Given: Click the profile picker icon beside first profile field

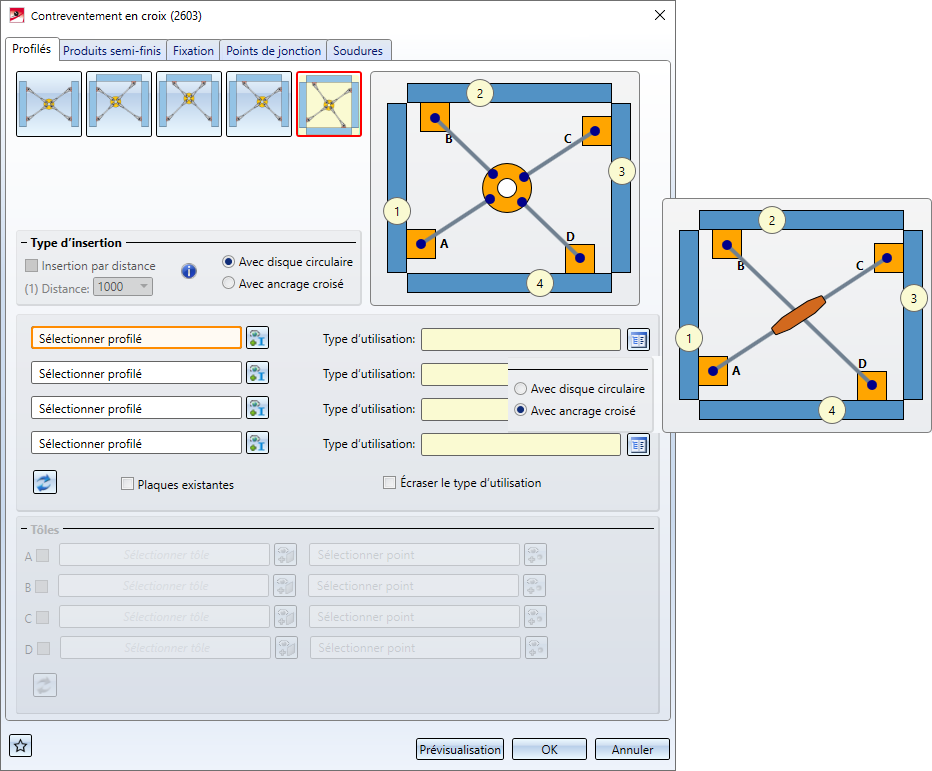Looking at the screenshot, I should [x=258, y=339].
